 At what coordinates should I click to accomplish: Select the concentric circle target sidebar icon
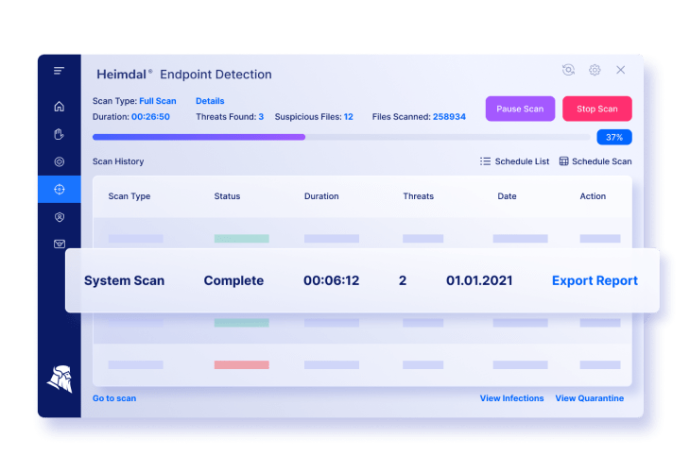pos(59,161)
